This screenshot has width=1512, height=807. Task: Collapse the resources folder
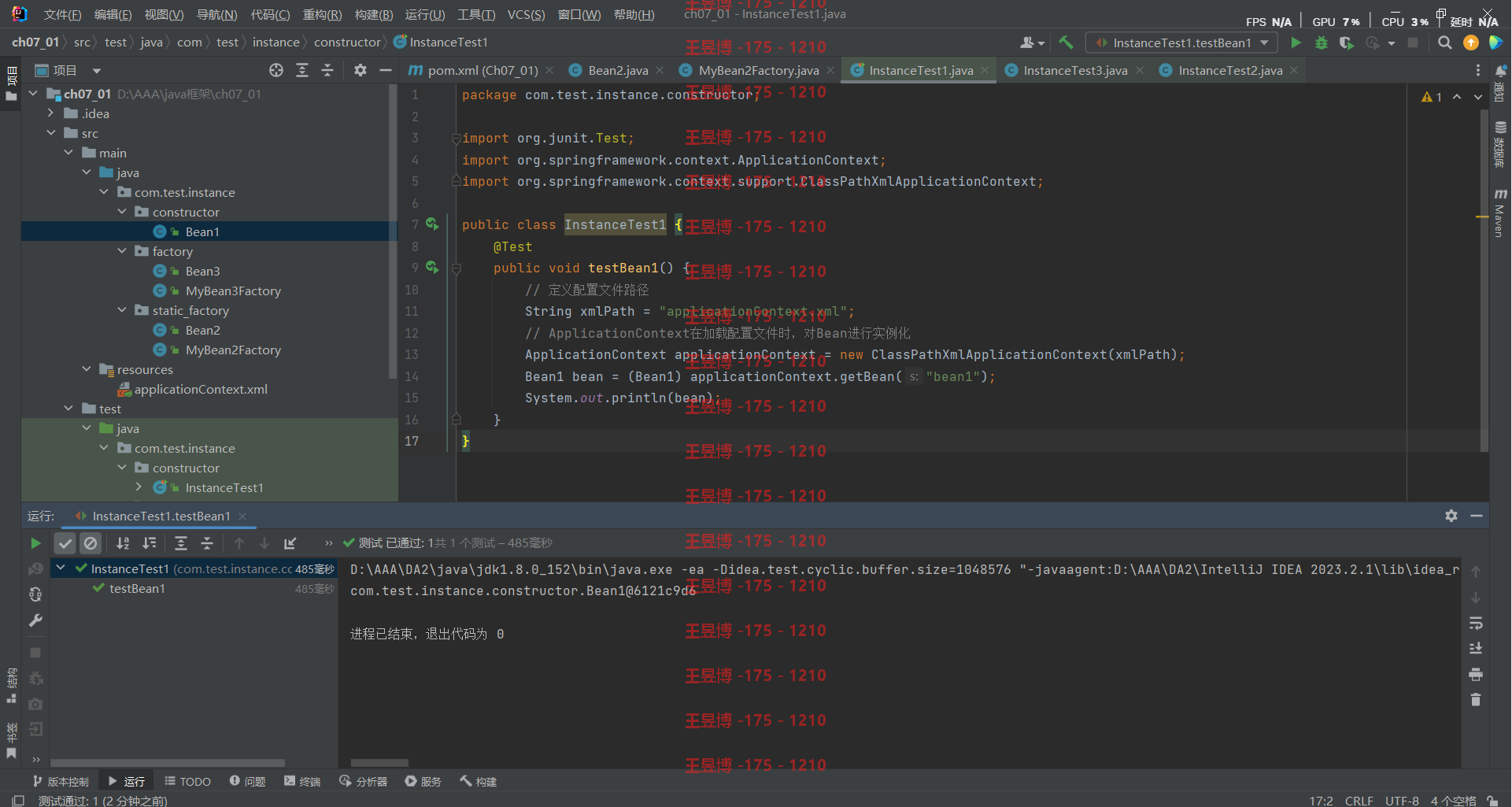tap(87, 369)
